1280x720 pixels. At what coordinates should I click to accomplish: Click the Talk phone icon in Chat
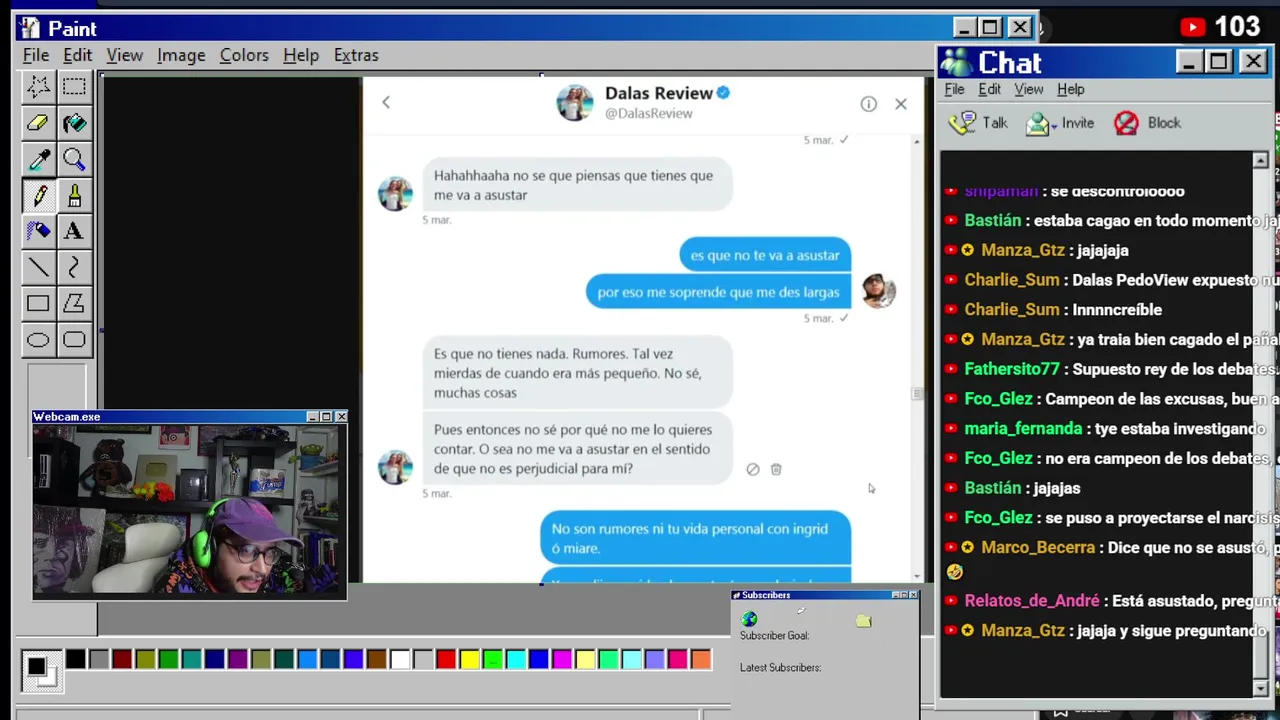tap(962, 123)
